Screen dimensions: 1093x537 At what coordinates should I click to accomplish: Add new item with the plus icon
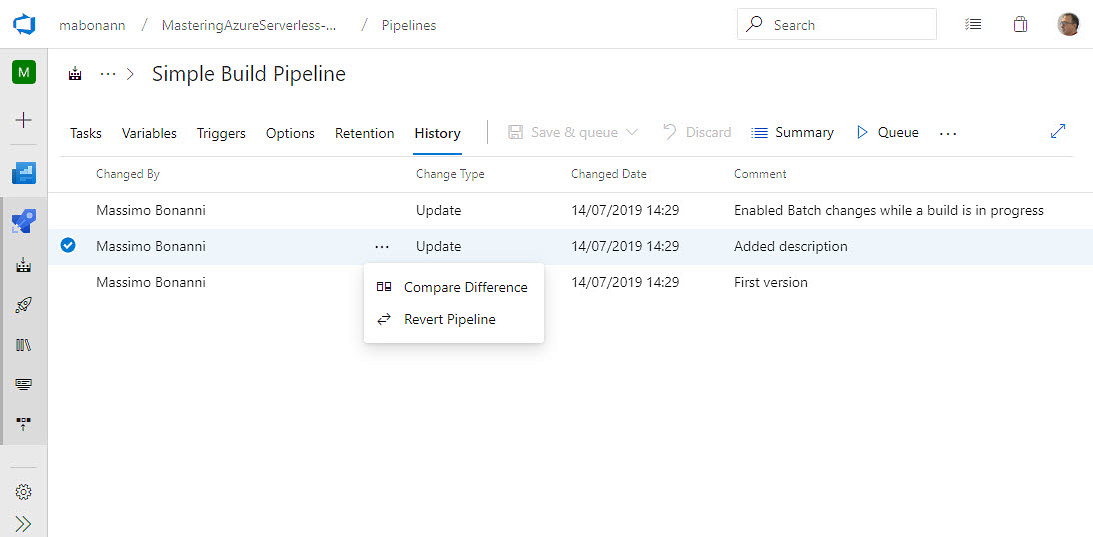coord(24,120)
